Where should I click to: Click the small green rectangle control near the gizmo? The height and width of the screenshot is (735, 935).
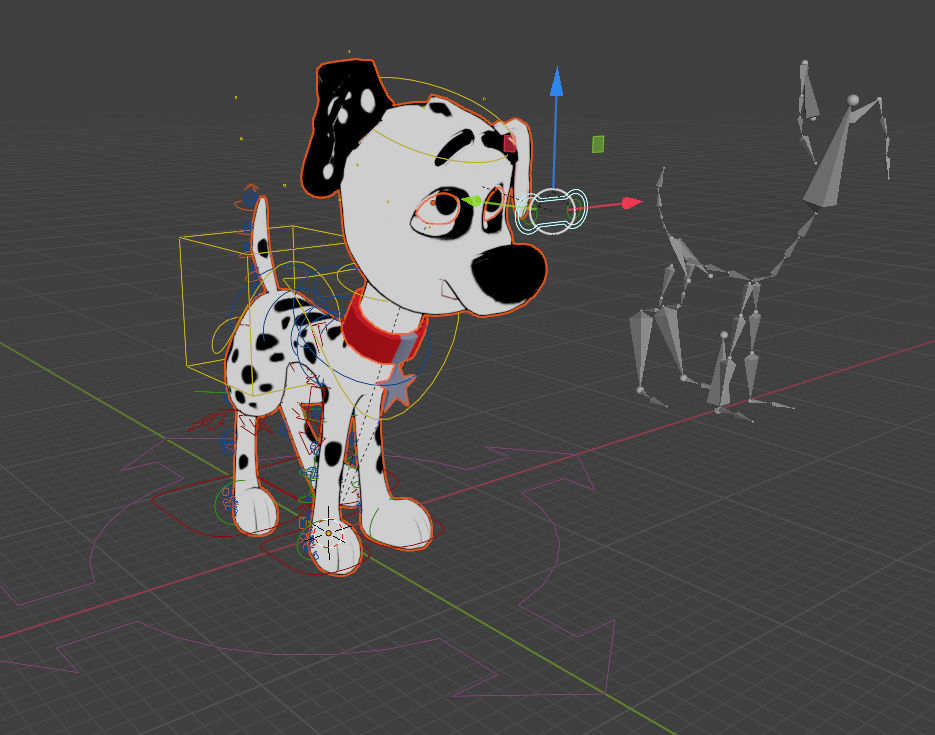[x=597, y=143]
